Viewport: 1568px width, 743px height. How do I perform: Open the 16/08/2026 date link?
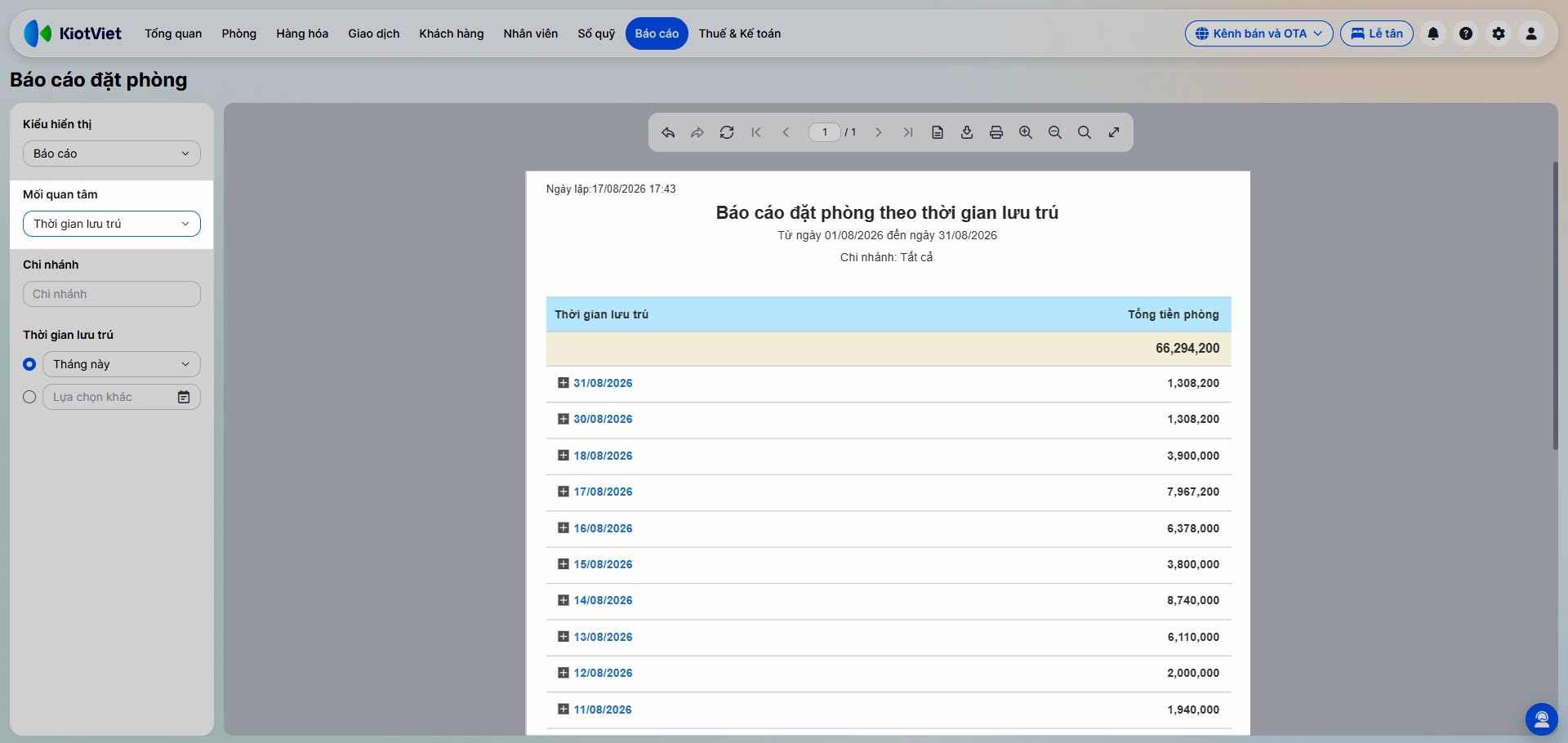(603, 528)
